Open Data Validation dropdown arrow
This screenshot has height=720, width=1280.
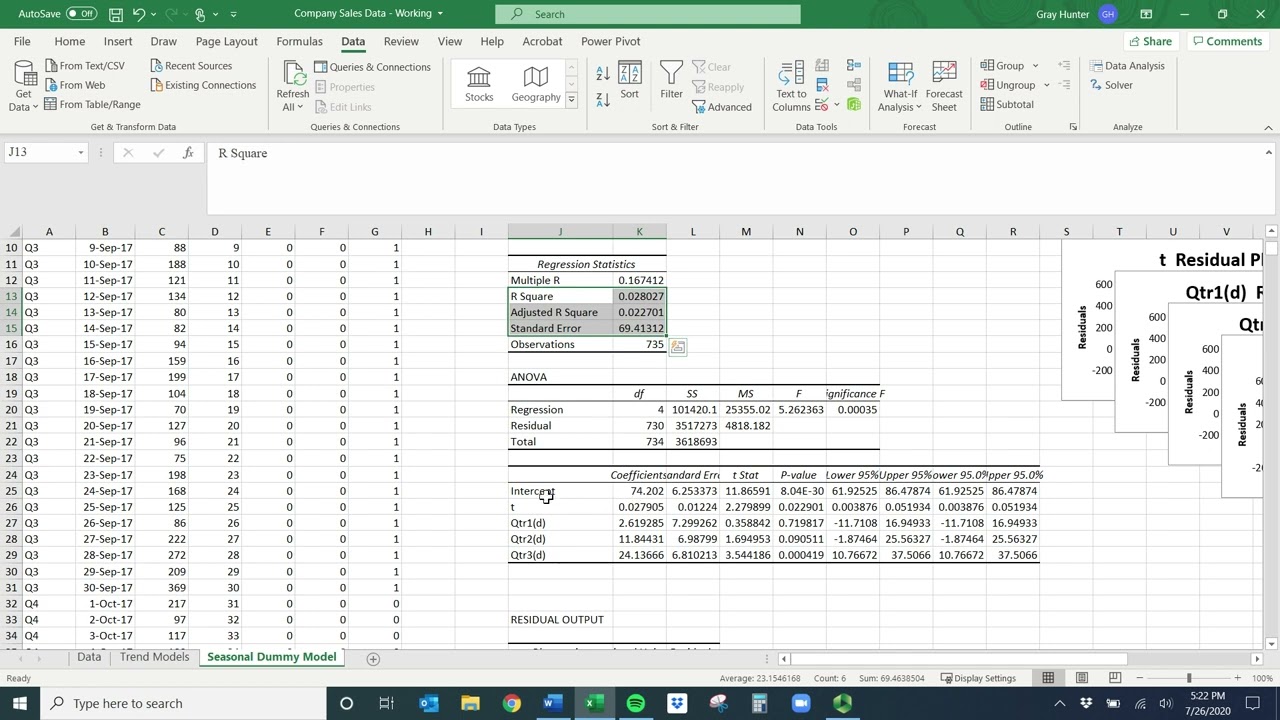[x=835, y=104]
